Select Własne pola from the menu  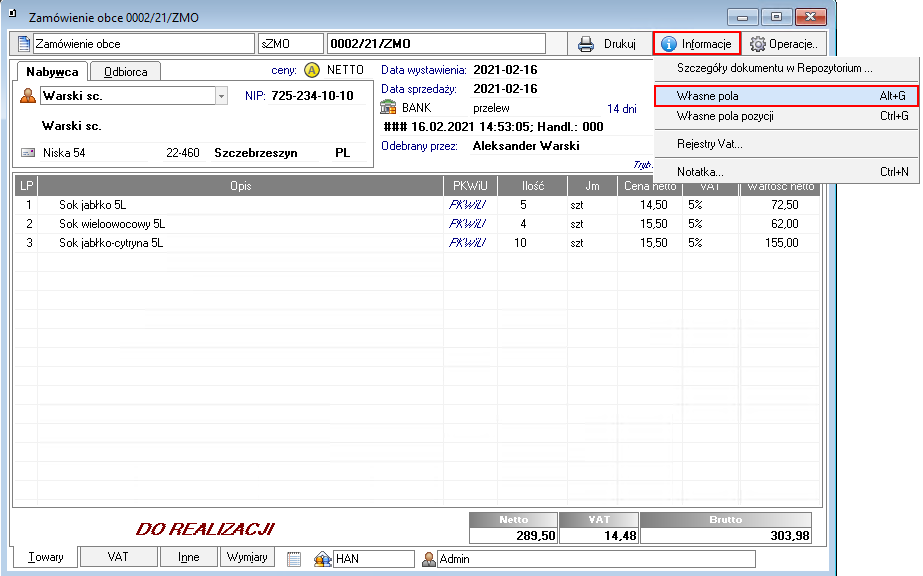coord(707,96)
